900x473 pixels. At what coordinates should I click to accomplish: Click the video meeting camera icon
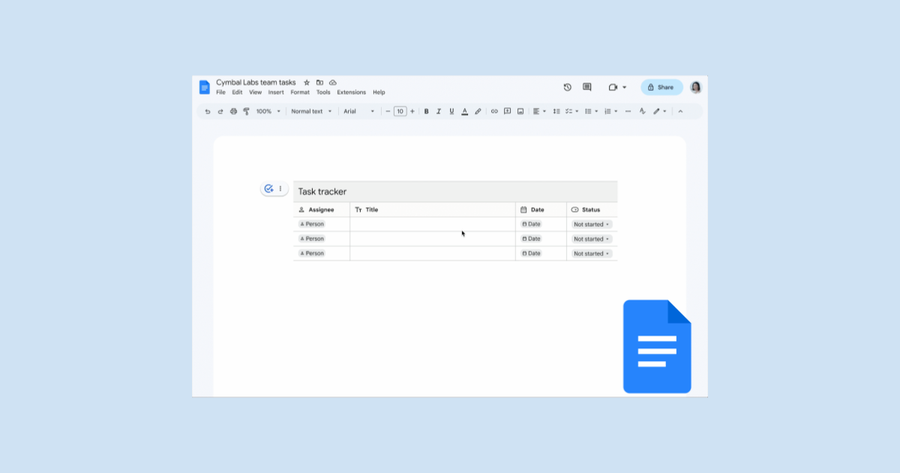click(612, 87)
